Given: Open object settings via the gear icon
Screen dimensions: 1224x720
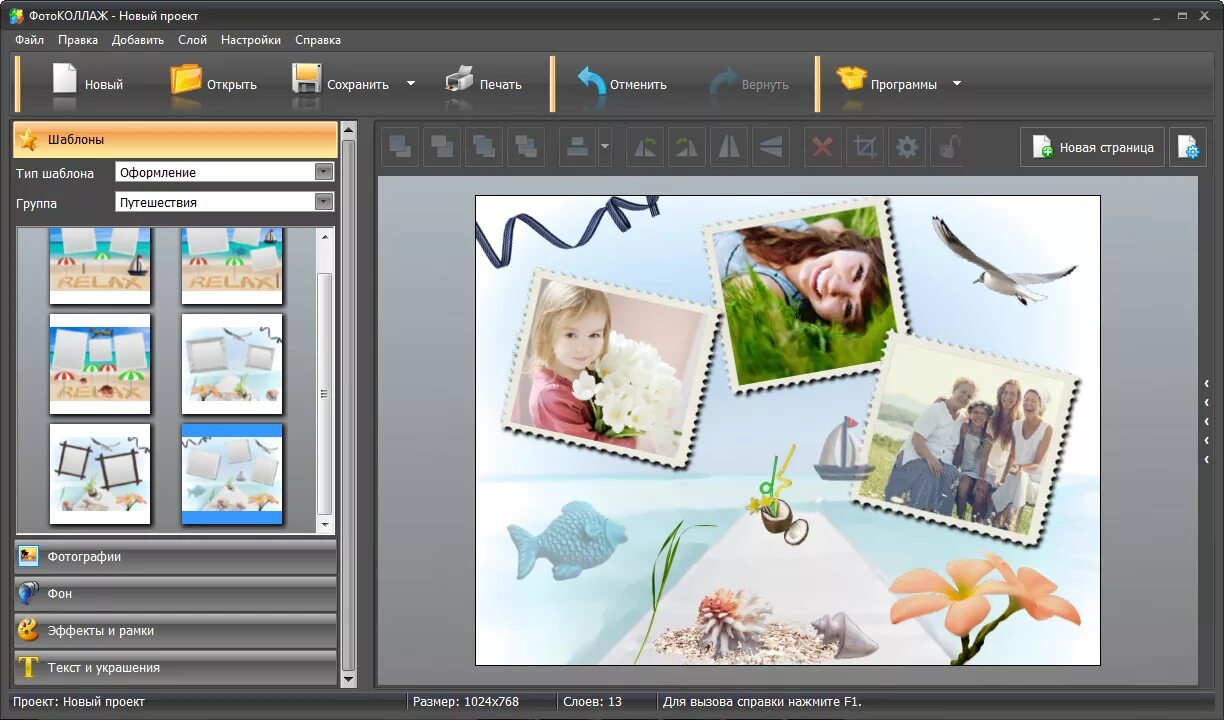Looking at the screenshot, I should [x=907, y=147].
